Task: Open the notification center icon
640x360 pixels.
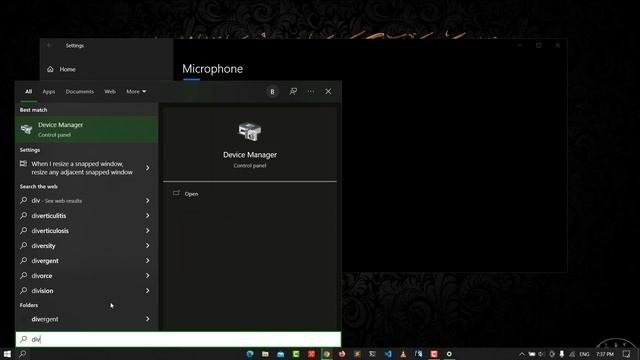Action: tap(627, 354)
